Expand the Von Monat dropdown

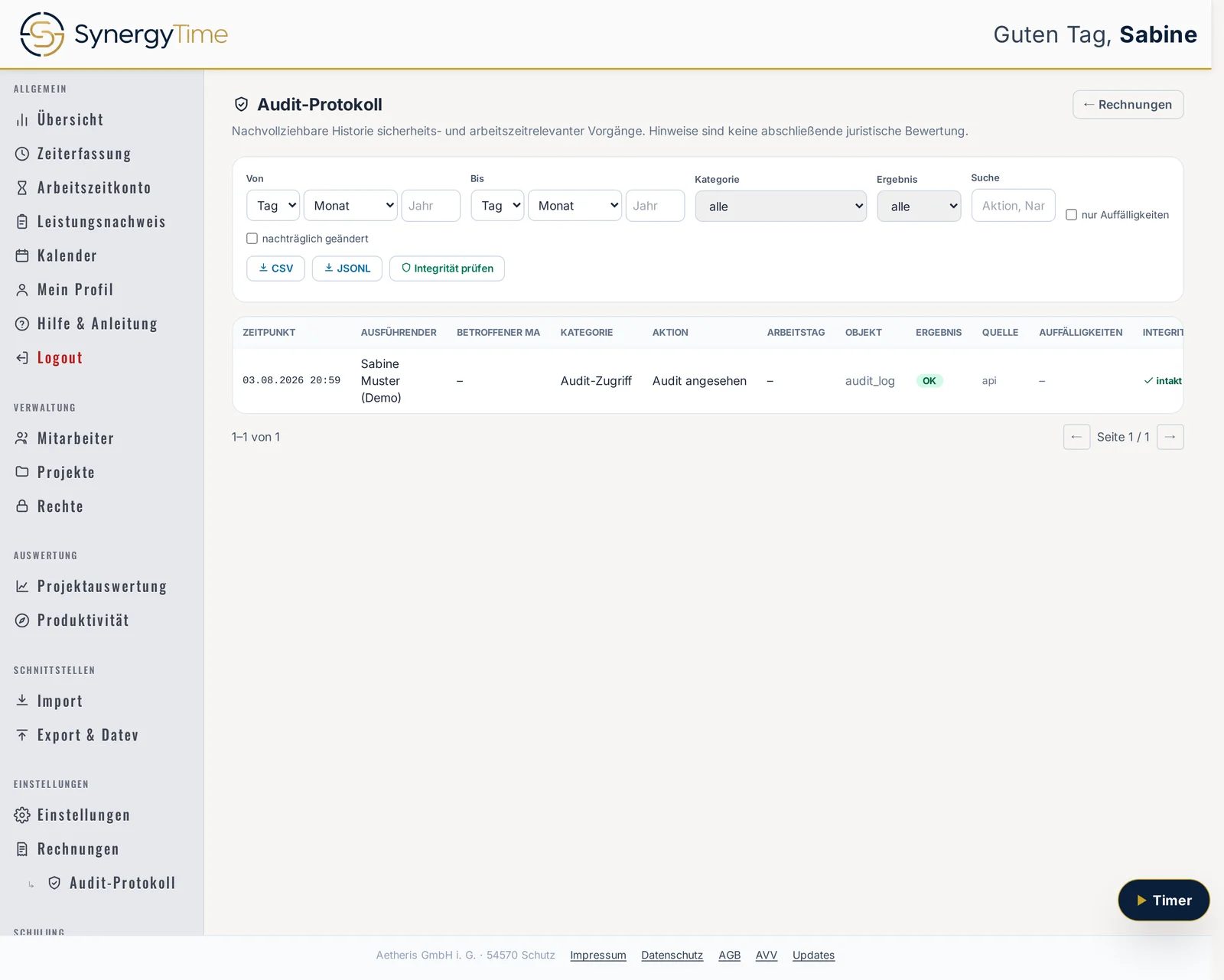350,206
